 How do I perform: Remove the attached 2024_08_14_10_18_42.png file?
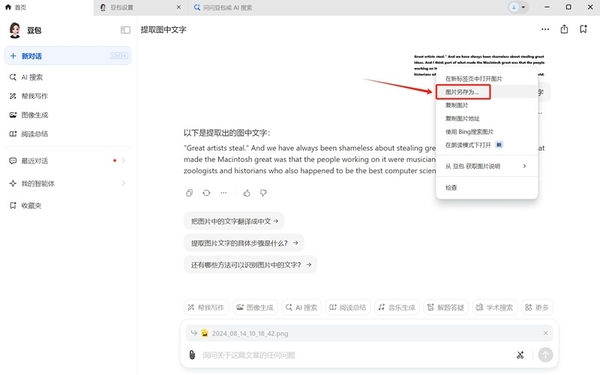click(x=545, y=333)
